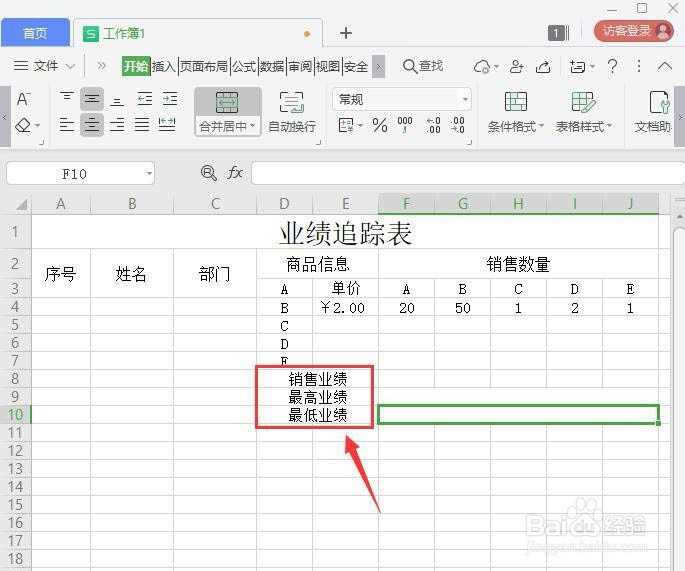Viewport: 685px width, 571px height.
Task: Collapse the ribbon with caret
Action: 664,66
